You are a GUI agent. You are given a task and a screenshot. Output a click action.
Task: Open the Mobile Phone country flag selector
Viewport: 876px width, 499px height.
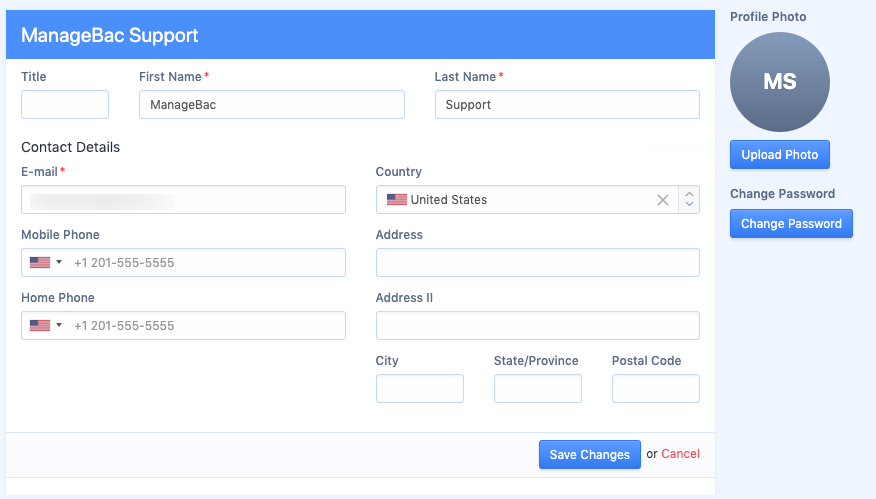tap(46, 263)
